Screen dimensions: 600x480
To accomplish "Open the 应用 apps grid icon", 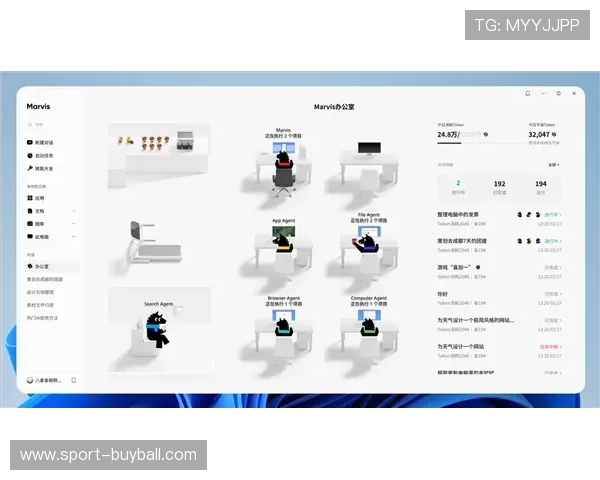I will (x=30, y=198).
